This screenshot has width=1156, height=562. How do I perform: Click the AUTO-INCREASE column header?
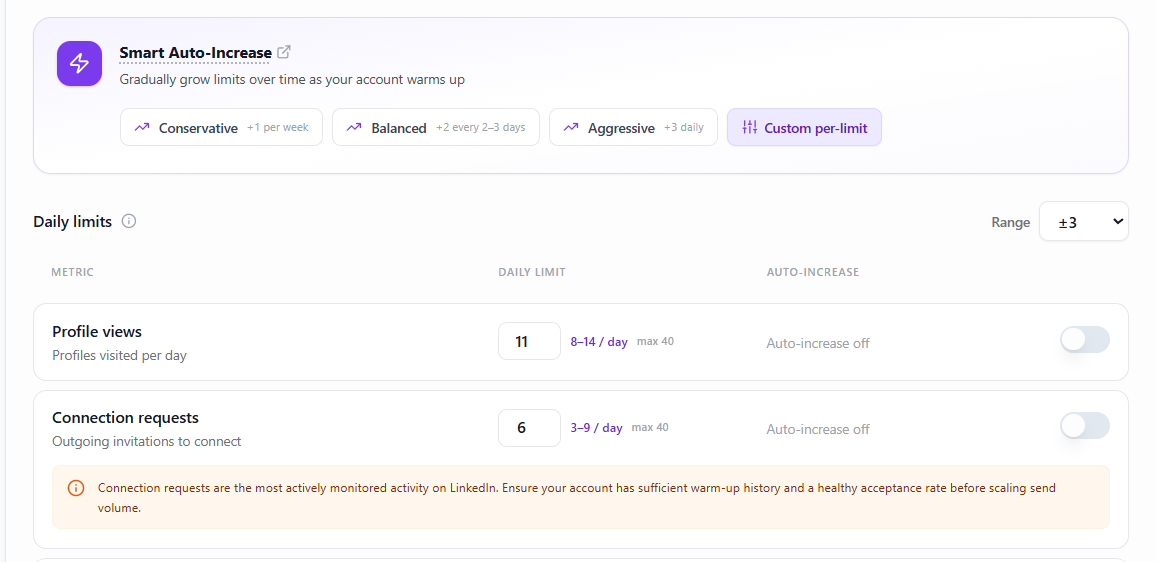(812, 272)
